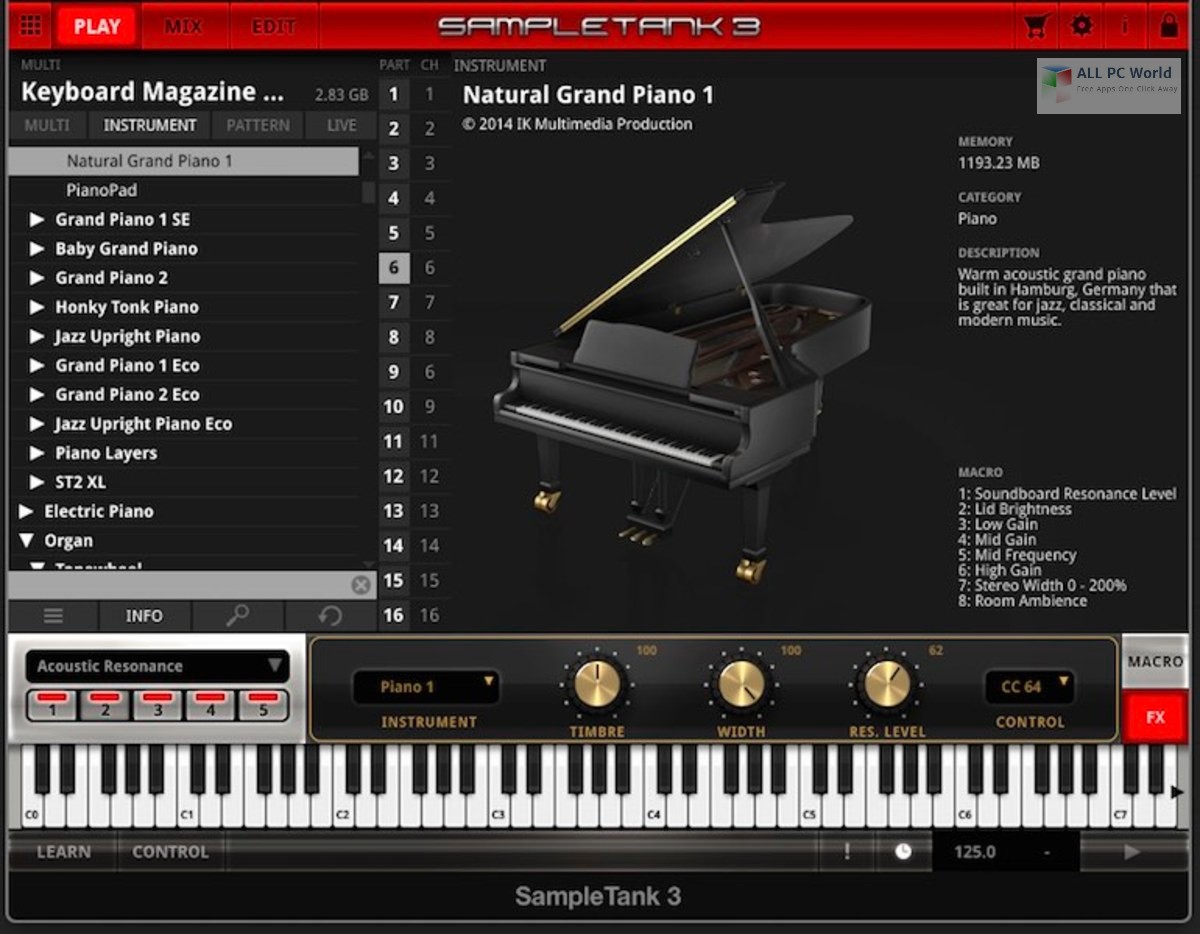
Task: Open the list menu hamburger icon below browser
Action: 53,616
